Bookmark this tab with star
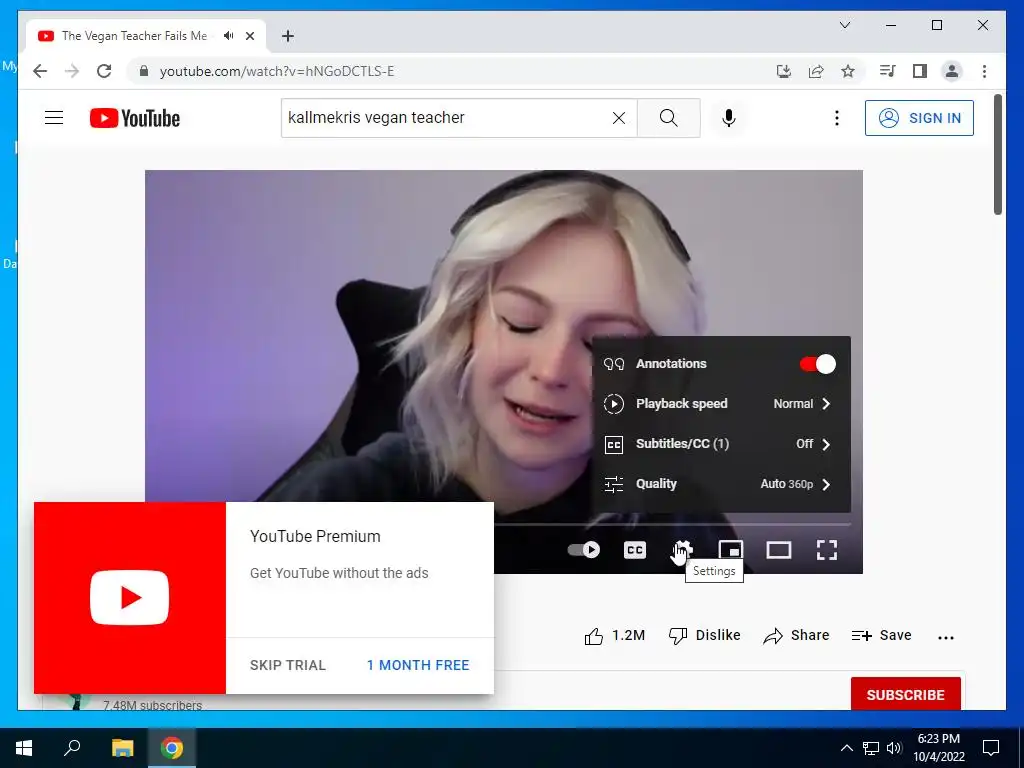 point(848,71)
